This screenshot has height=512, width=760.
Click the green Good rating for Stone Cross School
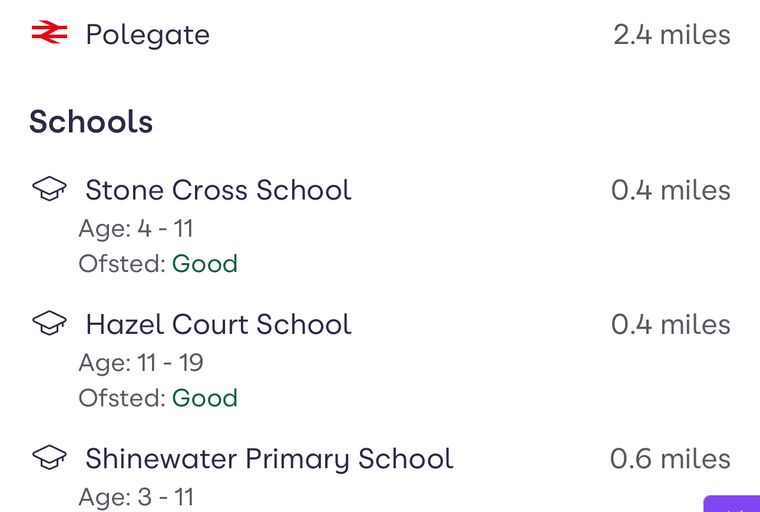pos(205,264)
